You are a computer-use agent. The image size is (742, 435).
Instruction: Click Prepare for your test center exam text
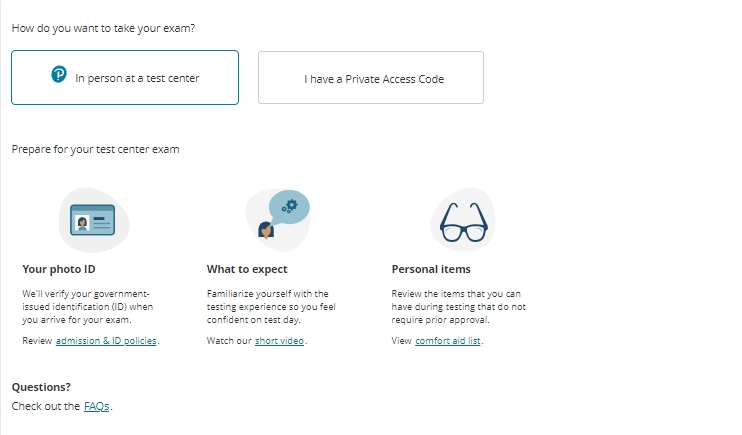[96, 150]
